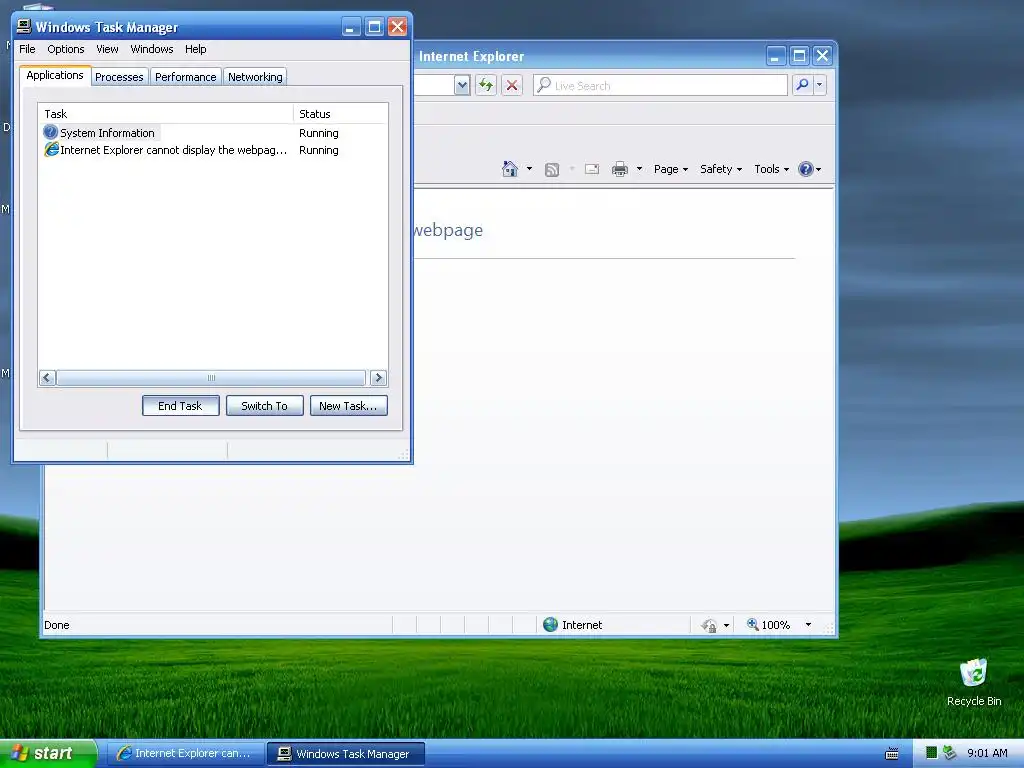Open the Page dropdown menu
Image resolution: width=1024 pixels, height=768 pixels.
(x=671, y=169)
